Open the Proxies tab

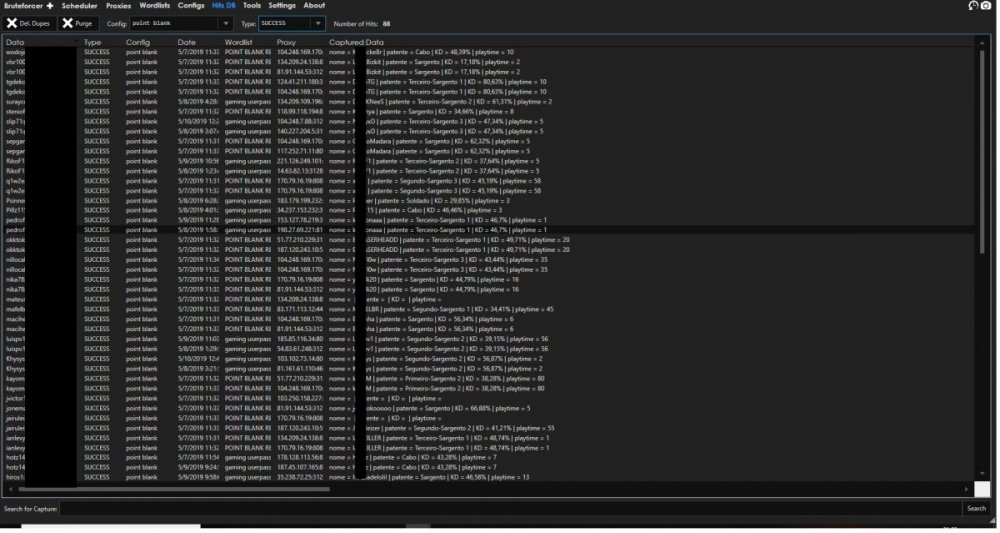coord(119,6)
